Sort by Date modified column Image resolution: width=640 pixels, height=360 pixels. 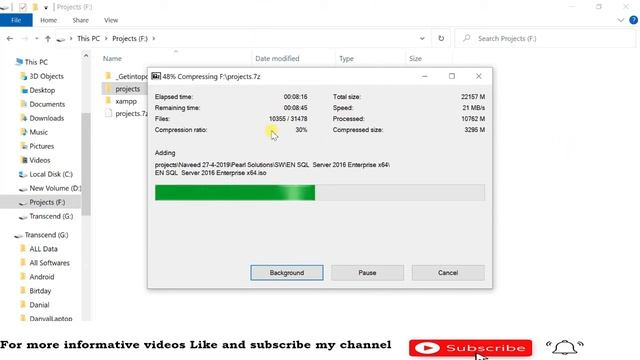(277, 59)
